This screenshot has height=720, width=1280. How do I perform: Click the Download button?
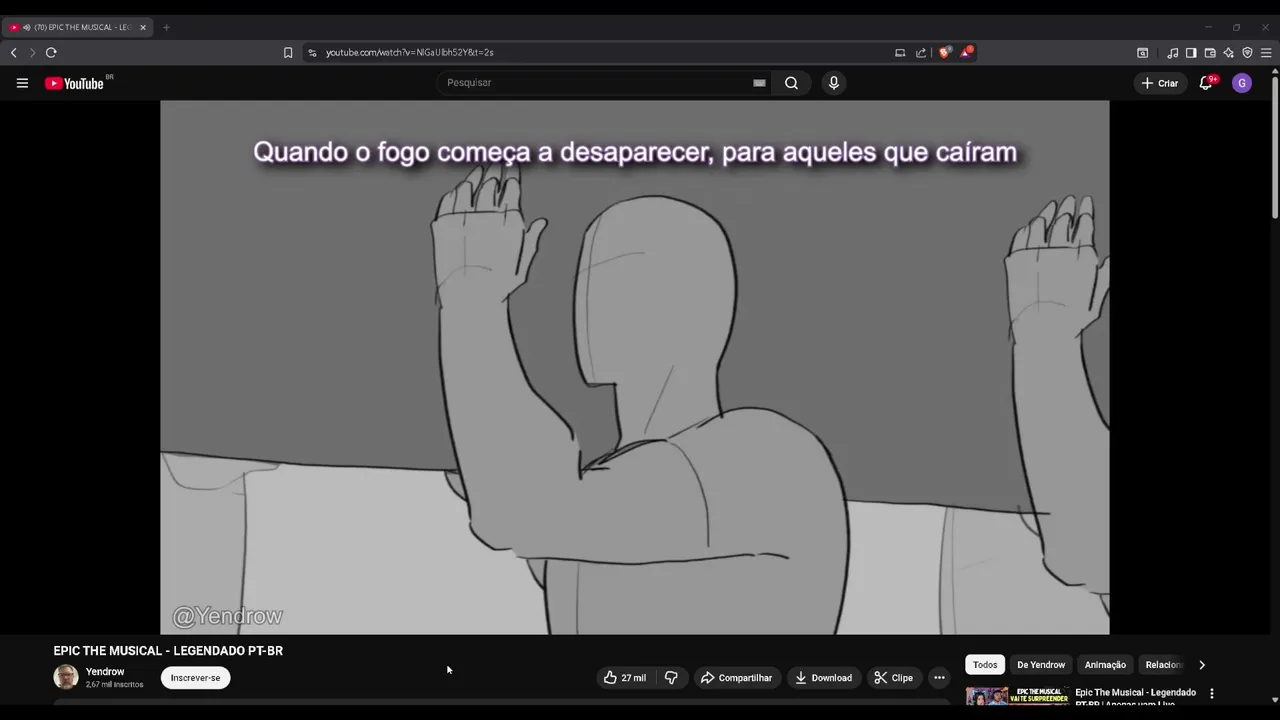pos(823,678)
